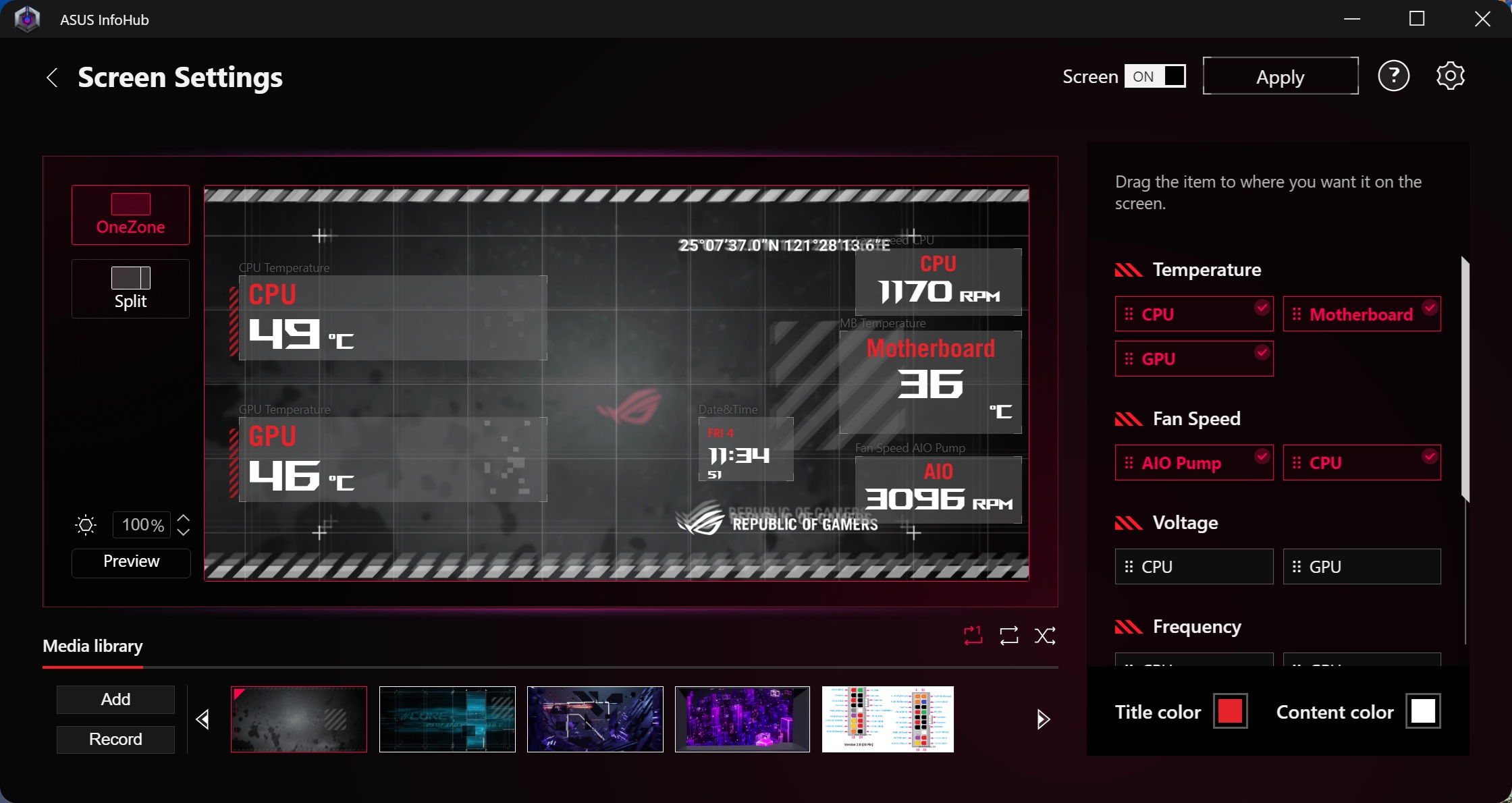Select the OneZone layout mode
The width and height of the screenshot is (1512, 803).
pos(130,215)
